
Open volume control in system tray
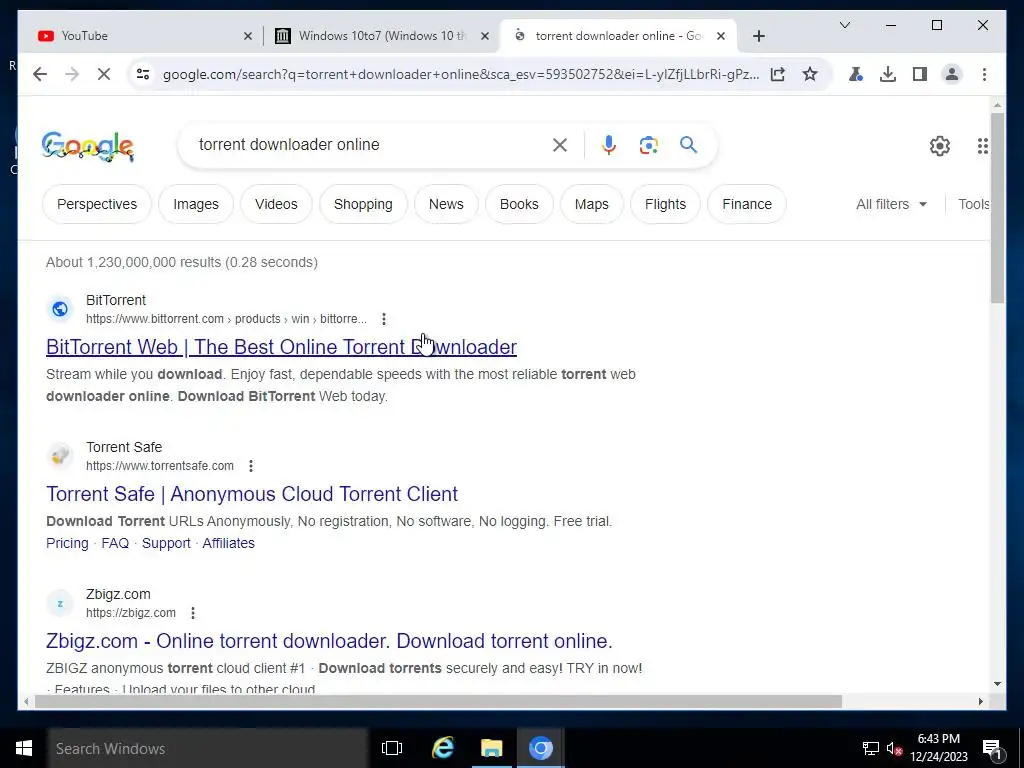pyautogui.click(x=894, y=748)
